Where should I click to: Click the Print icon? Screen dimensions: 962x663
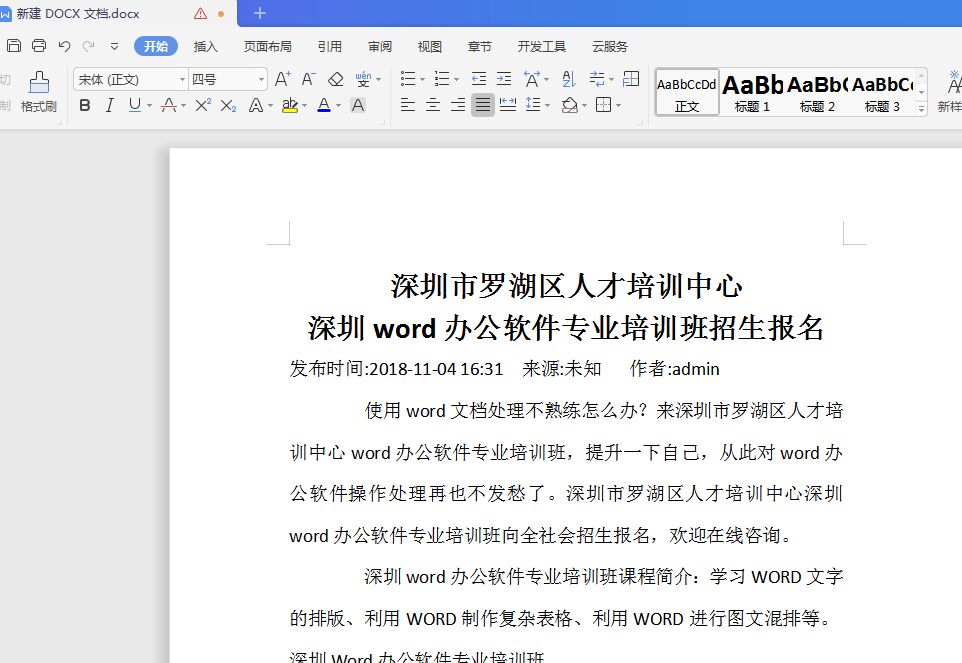pyautogui.click(x=39, y=45)
